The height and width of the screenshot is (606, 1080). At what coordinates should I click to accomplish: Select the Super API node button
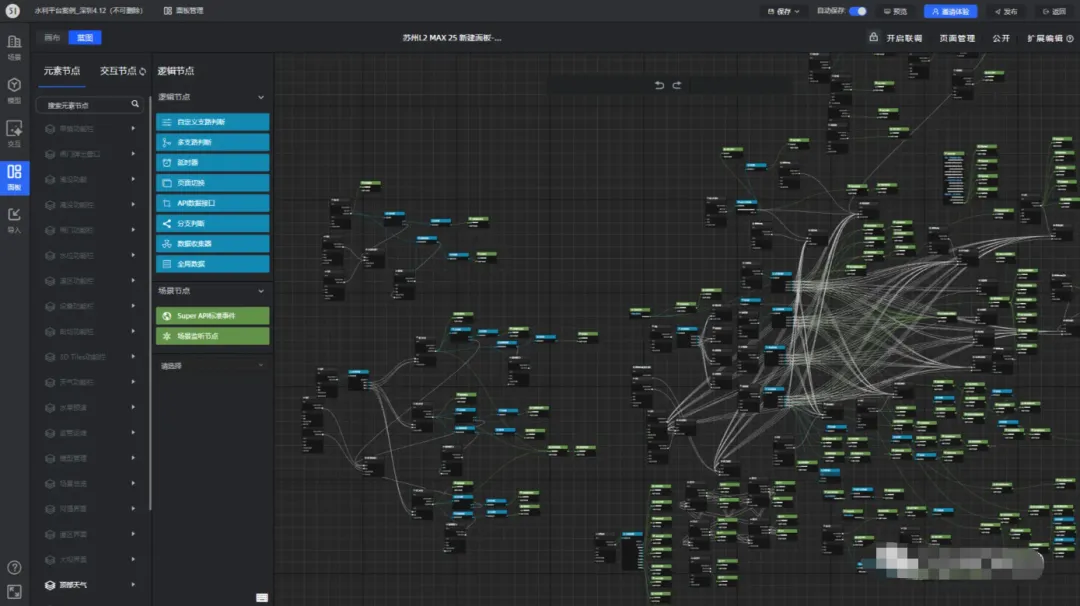[212, 316]
